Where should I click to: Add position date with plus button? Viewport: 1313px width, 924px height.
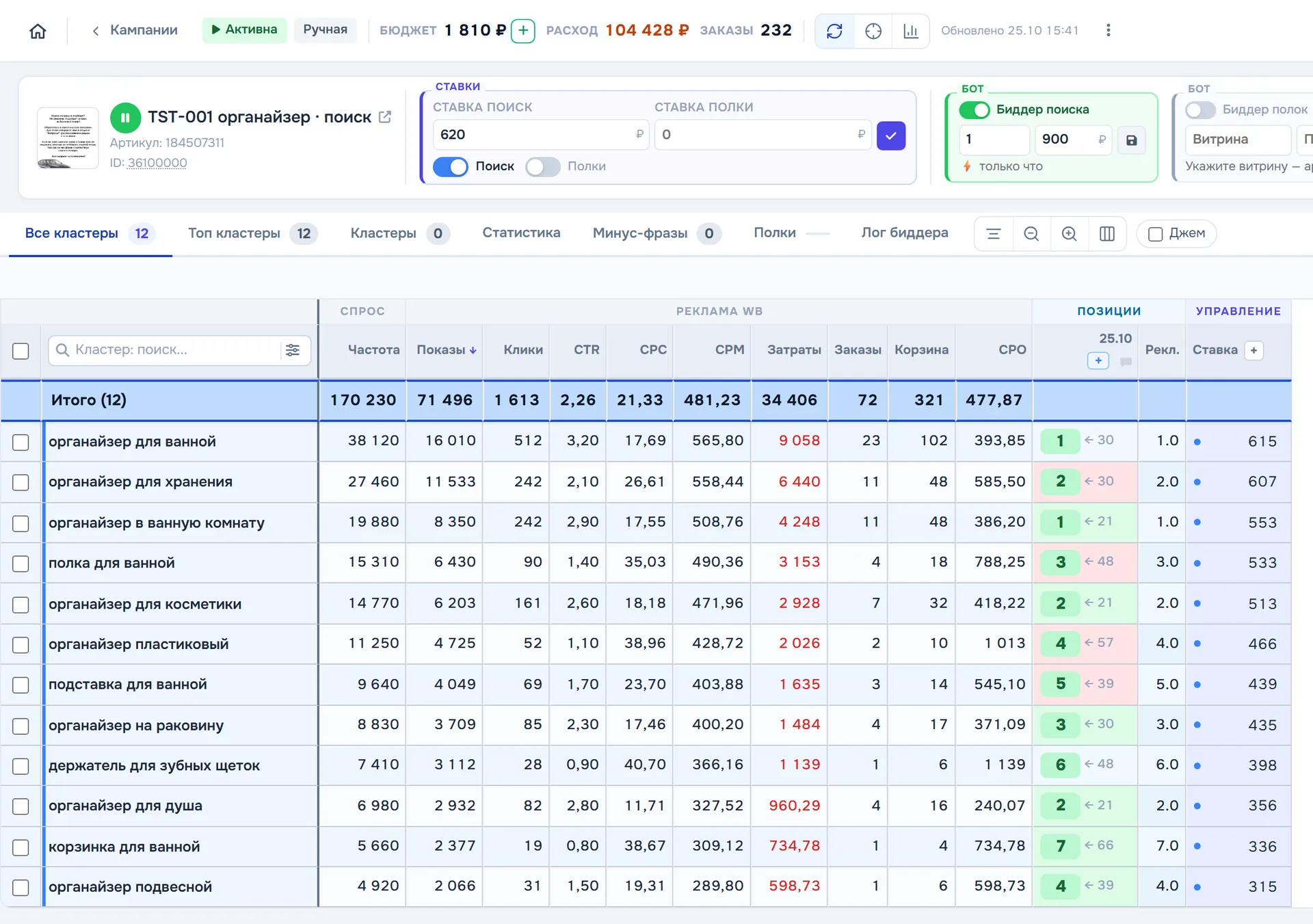(1098, 360)
